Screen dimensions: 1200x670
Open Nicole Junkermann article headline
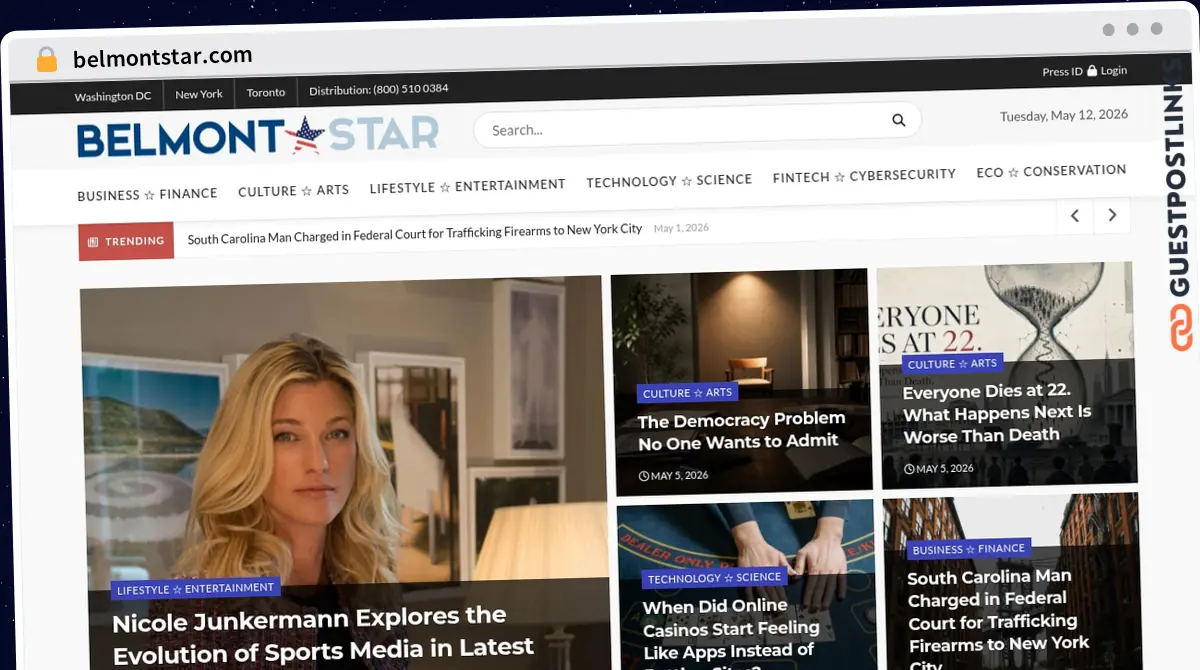pos(322,635)
